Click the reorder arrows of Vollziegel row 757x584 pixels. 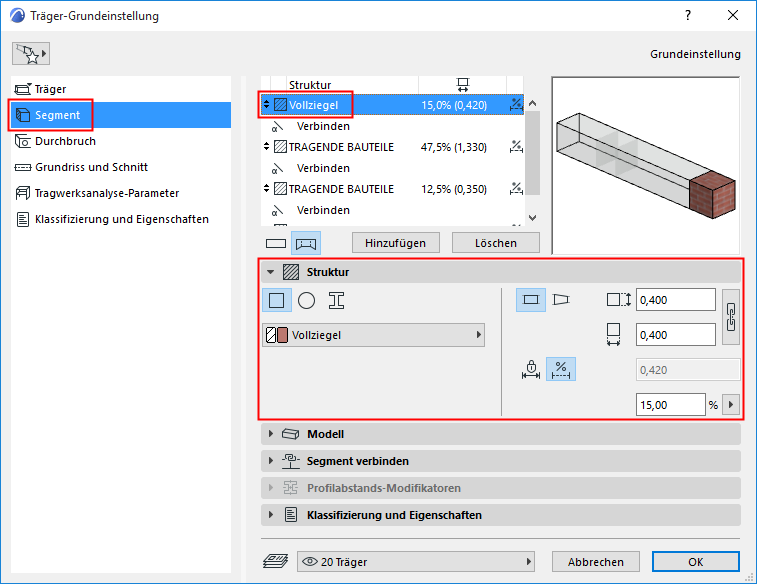[266, 104]
